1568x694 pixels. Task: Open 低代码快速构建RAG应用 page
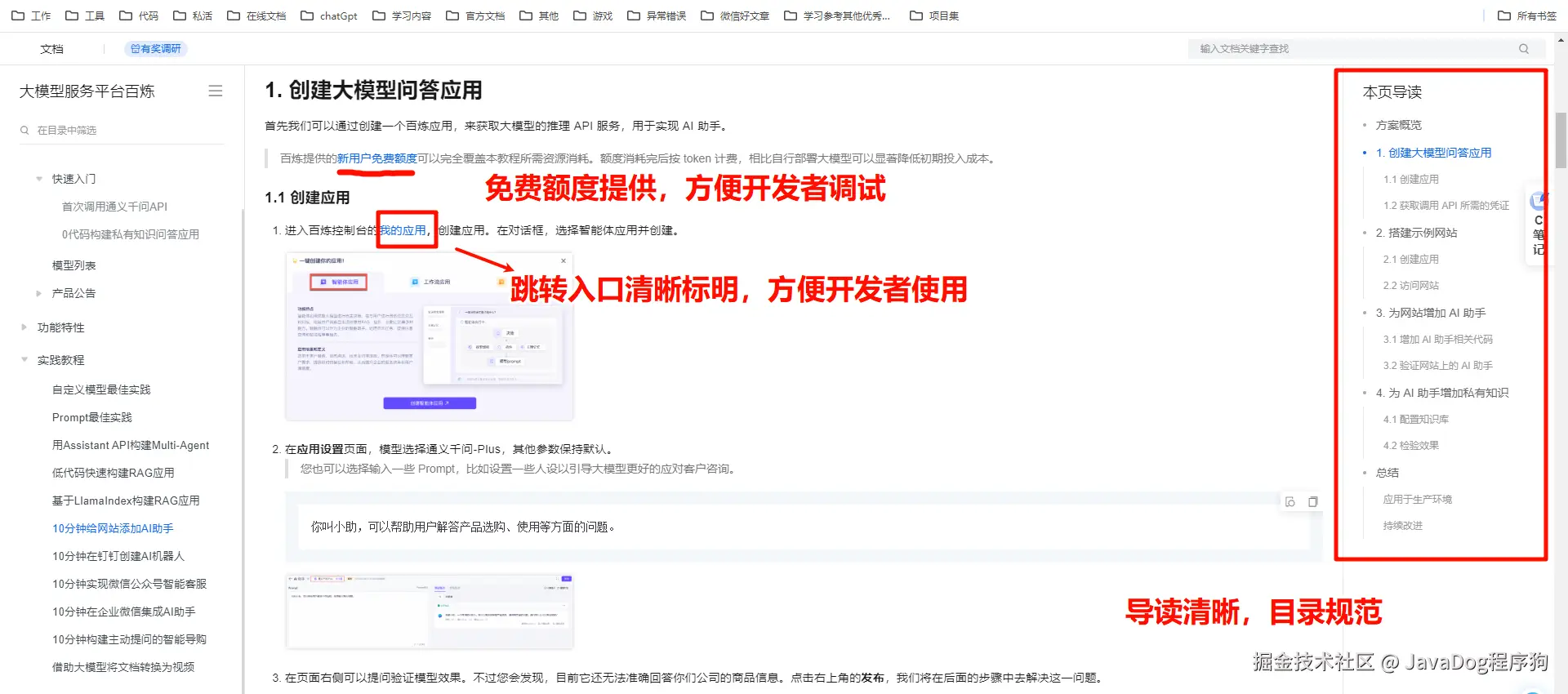tap(113, 473)
